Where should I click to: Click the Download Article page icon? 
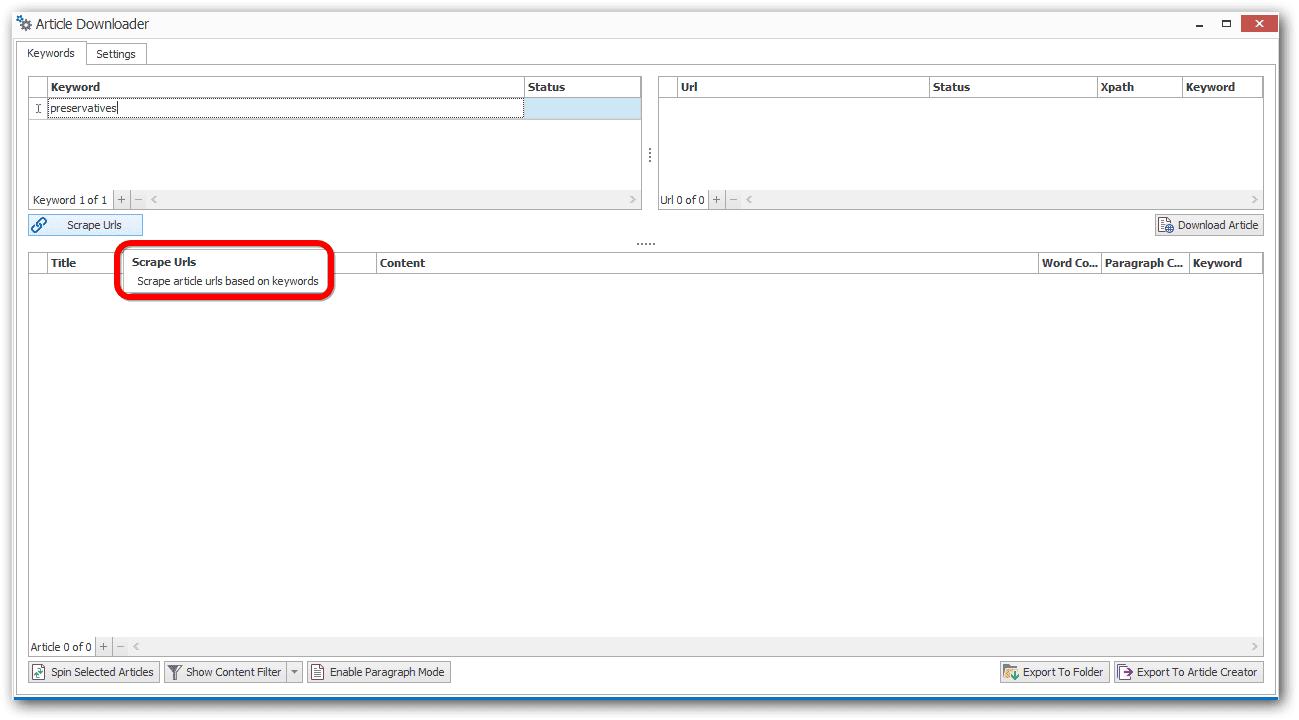pos(1166,225)
